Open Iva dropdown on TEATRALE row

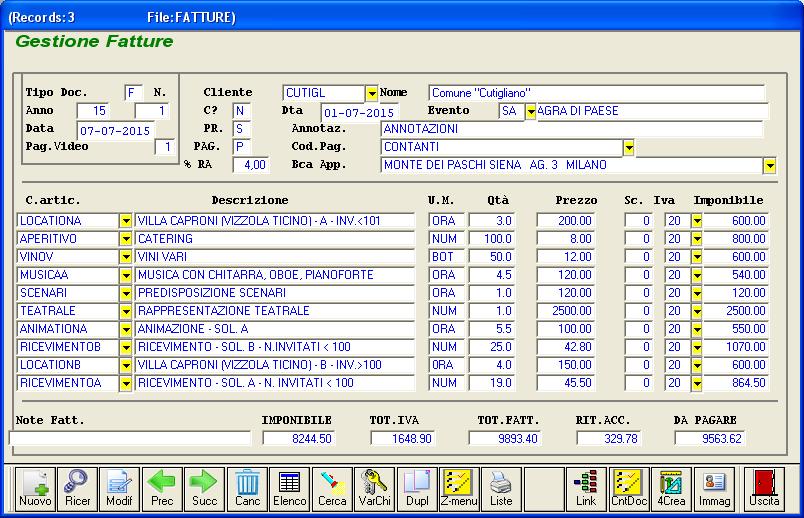[697, 311]
